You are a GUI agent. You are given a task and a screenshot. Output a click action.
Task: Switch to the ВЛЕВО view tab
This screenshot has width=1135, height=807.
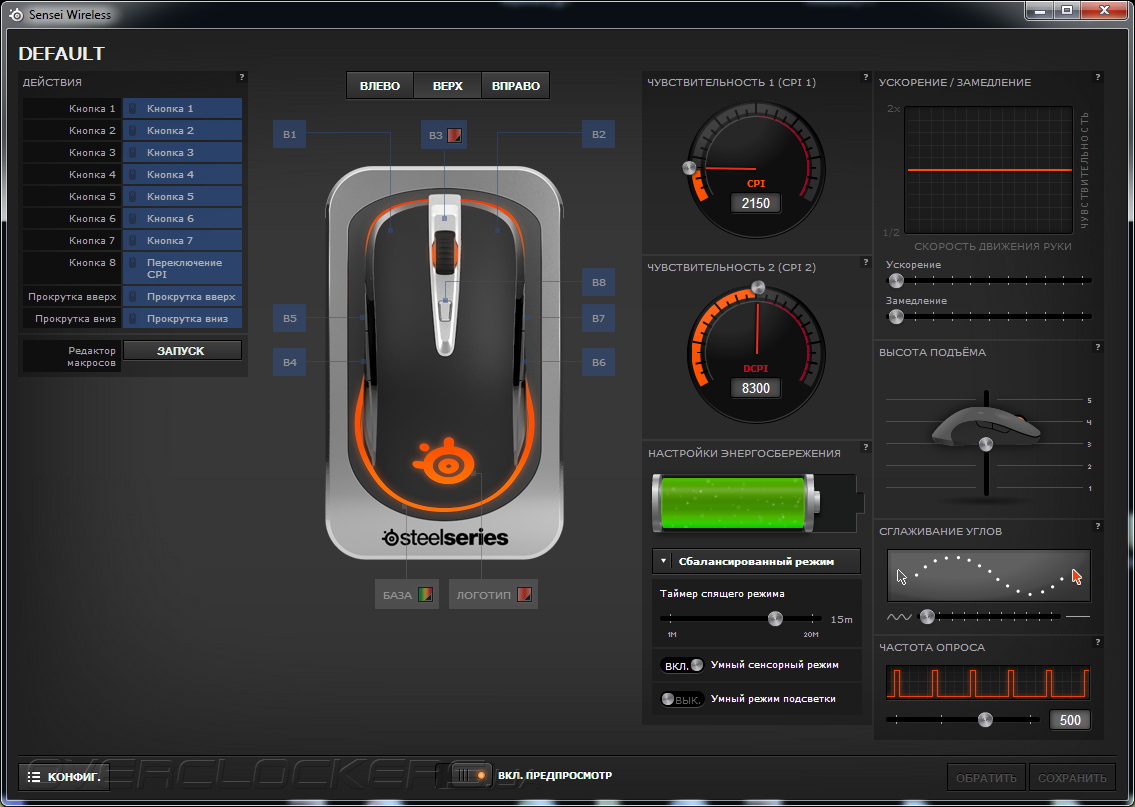380,85
